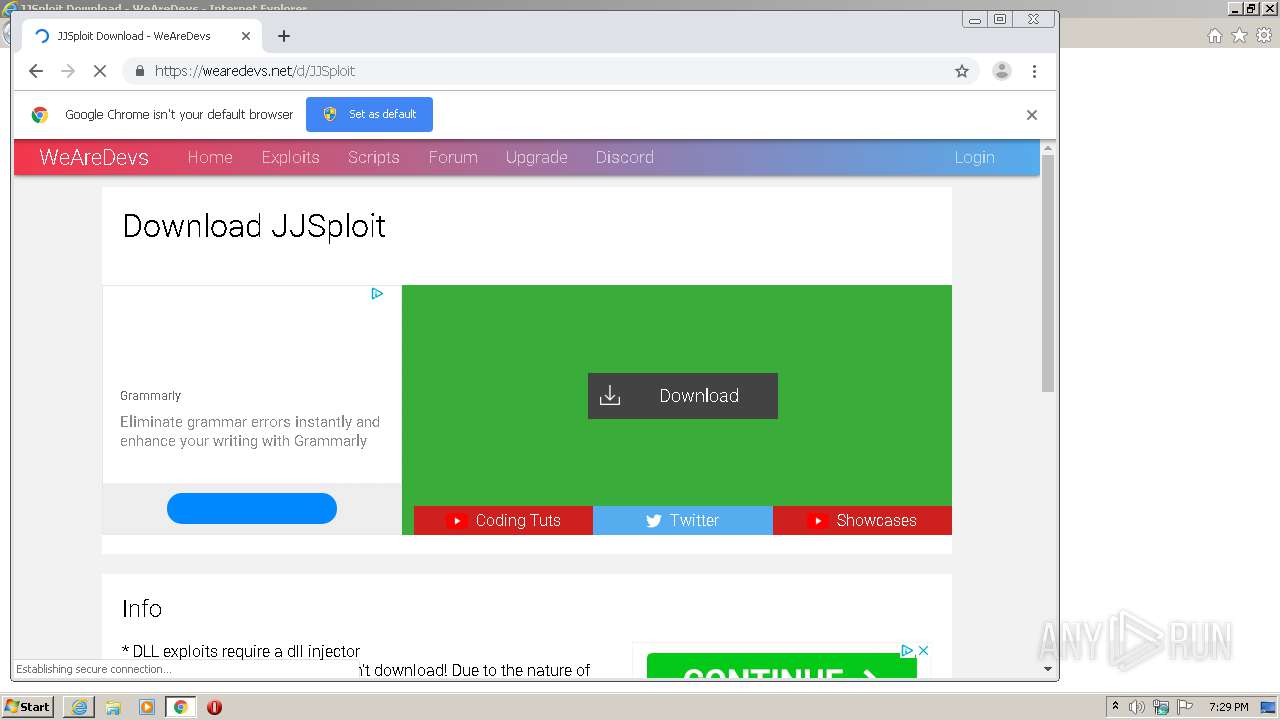Open the Showcases YouTube button

862,520
